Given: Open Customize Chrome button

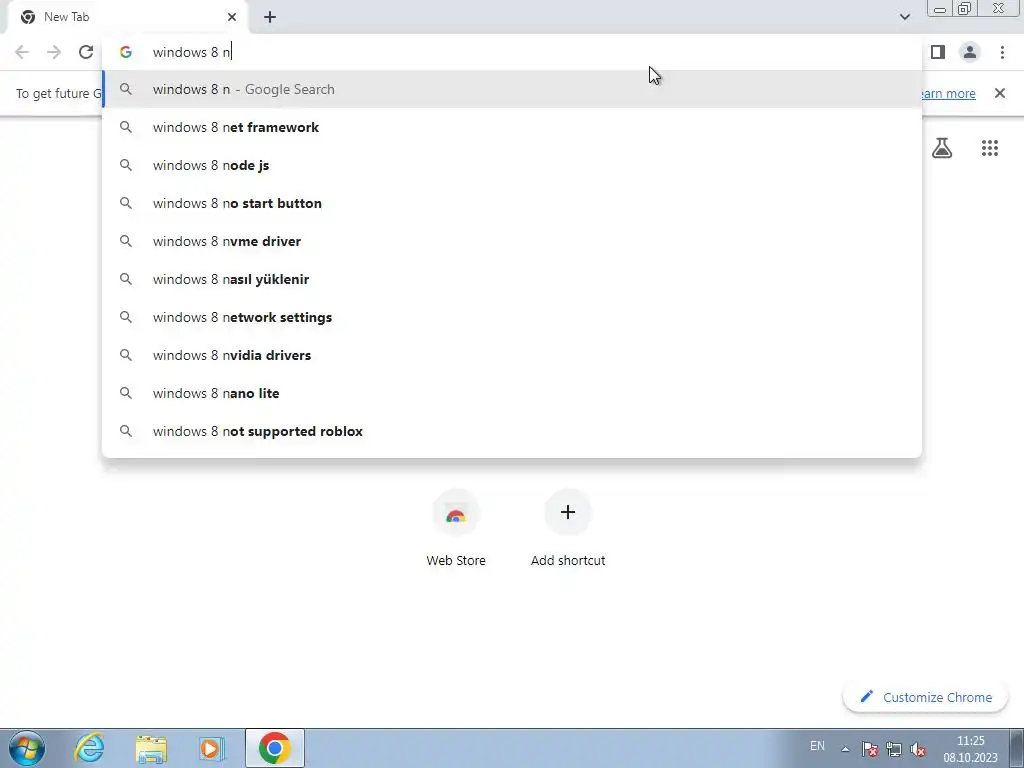Looking at the screenshot, I should pyautogui.click(x=925, y=697).
